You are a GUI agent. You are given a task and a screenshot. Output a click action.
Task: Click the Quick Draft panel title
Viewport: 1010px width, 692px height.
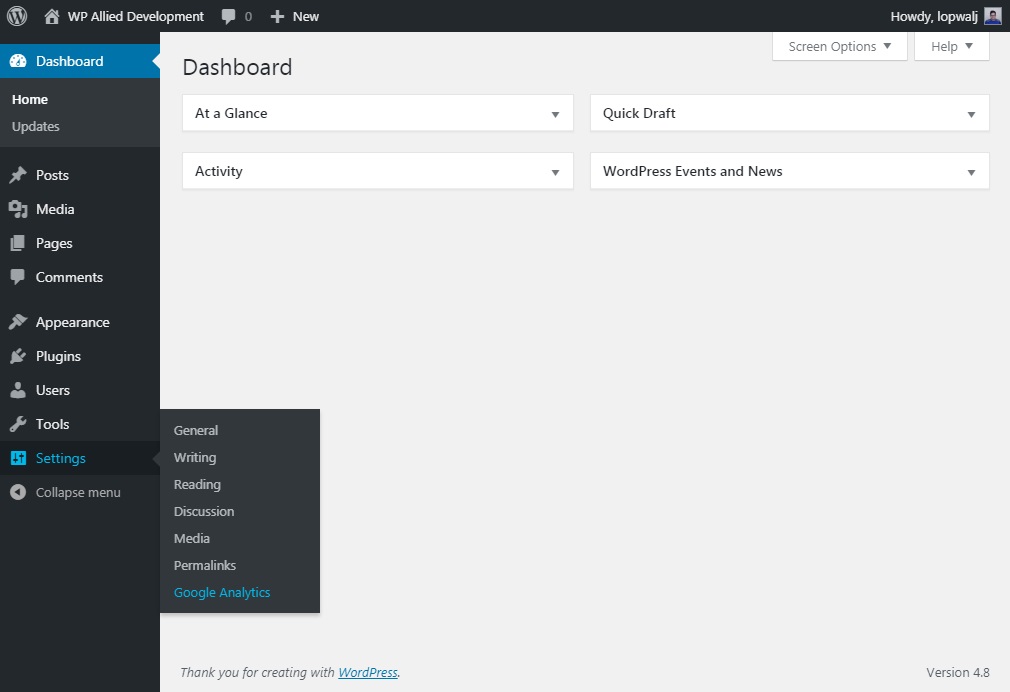[x=639, y=113]
